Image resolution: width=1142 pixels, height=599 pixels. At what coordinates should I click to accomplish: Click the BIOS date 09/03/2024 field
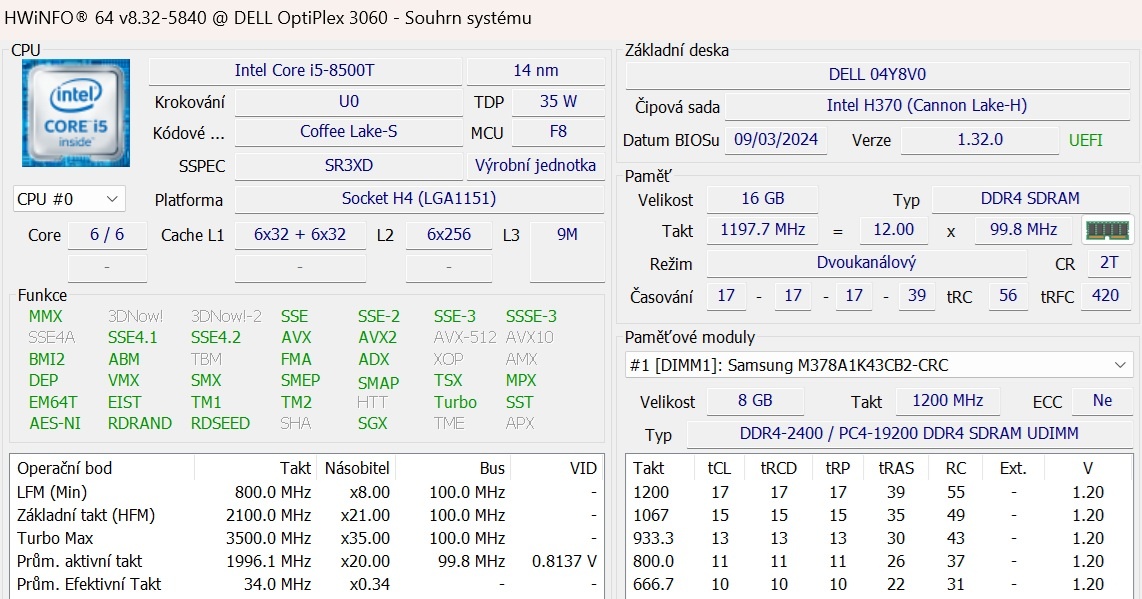(x=776, y=140)
